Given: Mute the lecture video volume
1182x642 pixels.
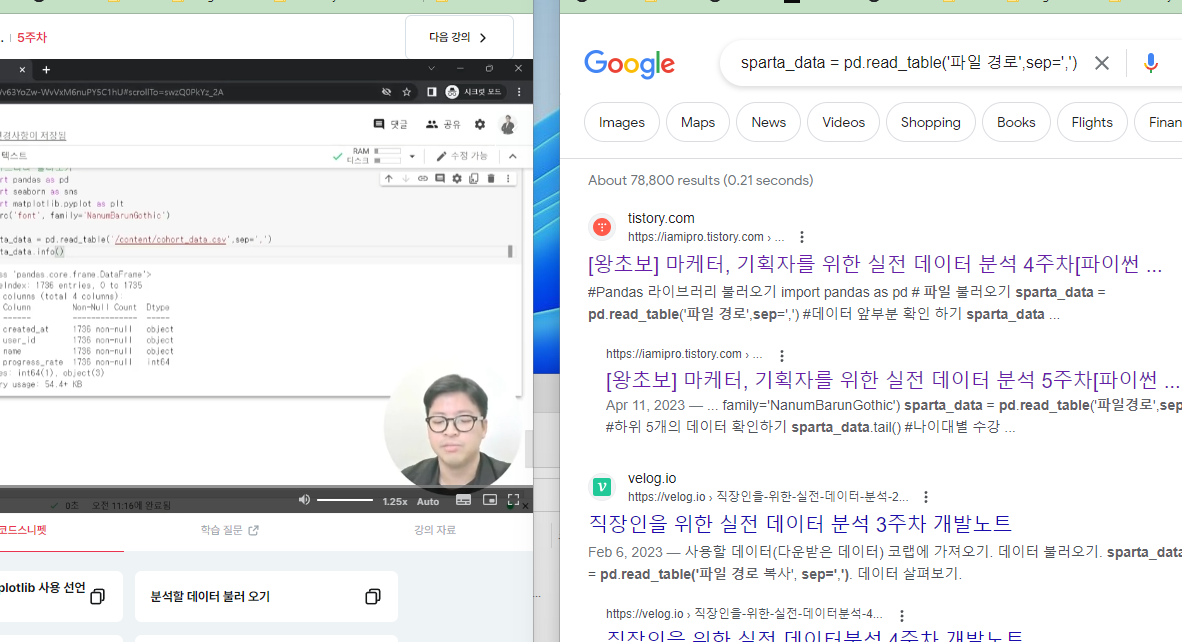Looking at the screenshot, I should [304, 500].
